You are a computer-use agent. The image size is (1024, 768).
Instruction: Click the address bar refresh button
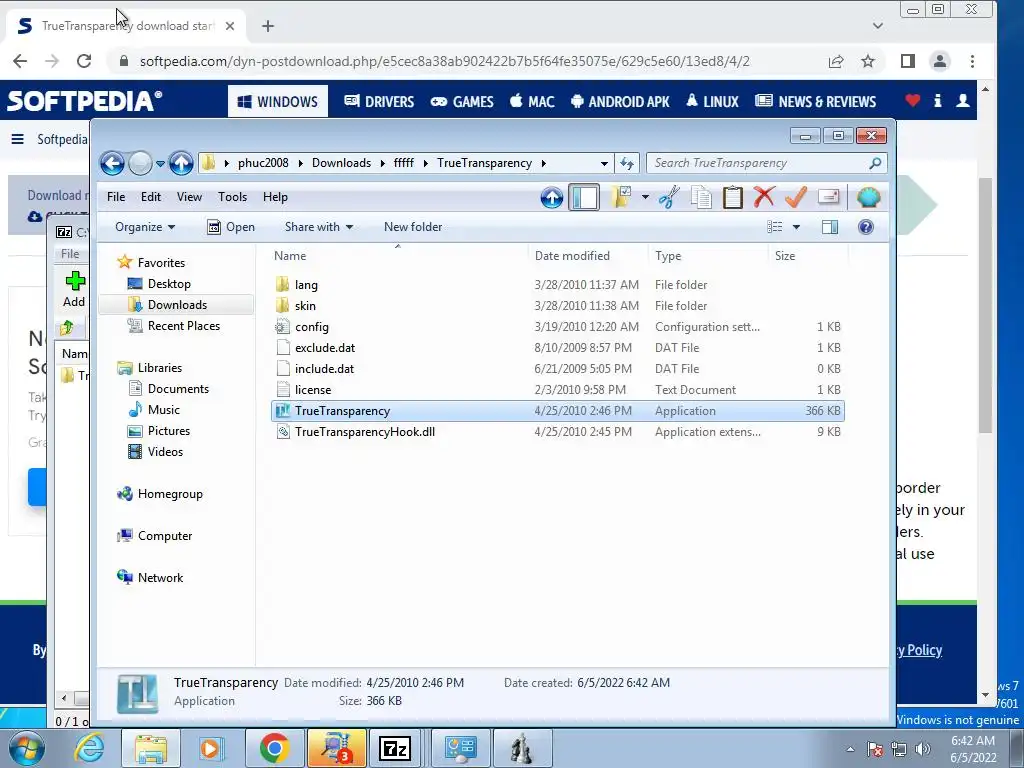pyautogui.click(x=627, y=163)
